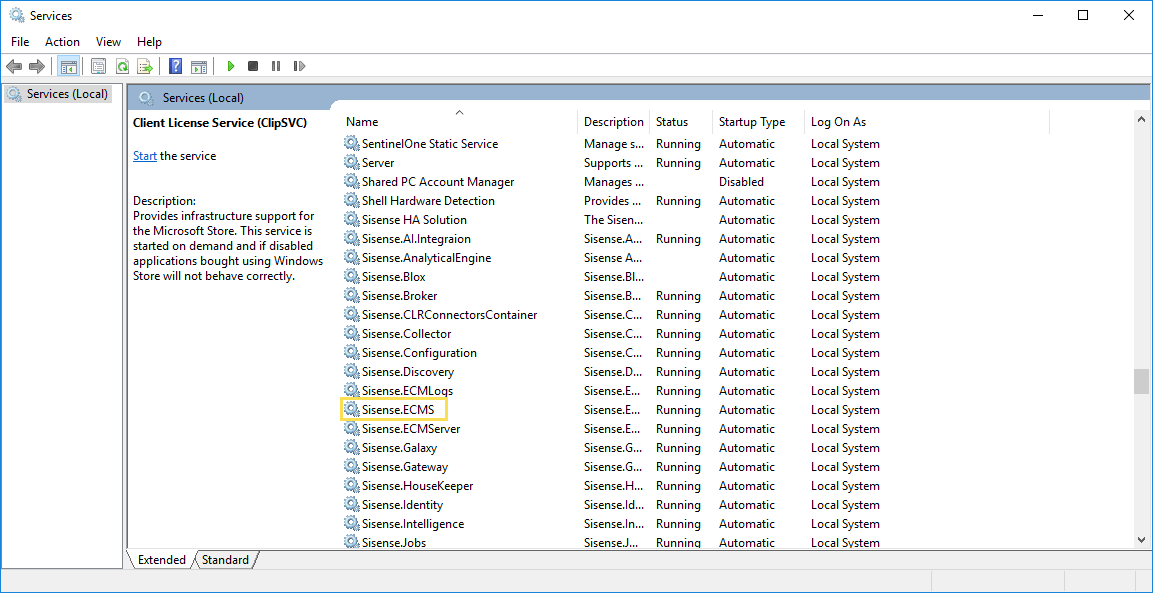Click the Stop Service toolbar icon
1153x593 pixels.
(x=253, y=66)
